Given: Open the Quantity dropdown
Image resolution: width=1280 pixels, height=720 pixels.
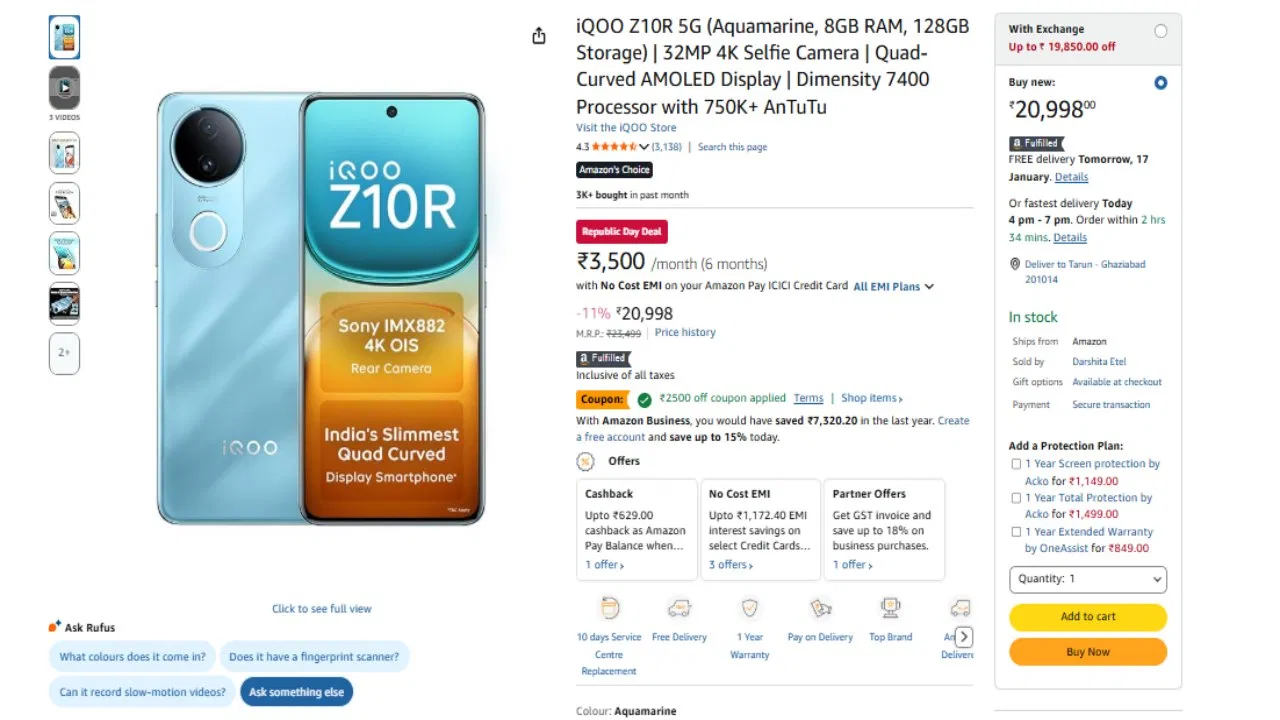Looking at the screenshot, I should click(1088, 579).
